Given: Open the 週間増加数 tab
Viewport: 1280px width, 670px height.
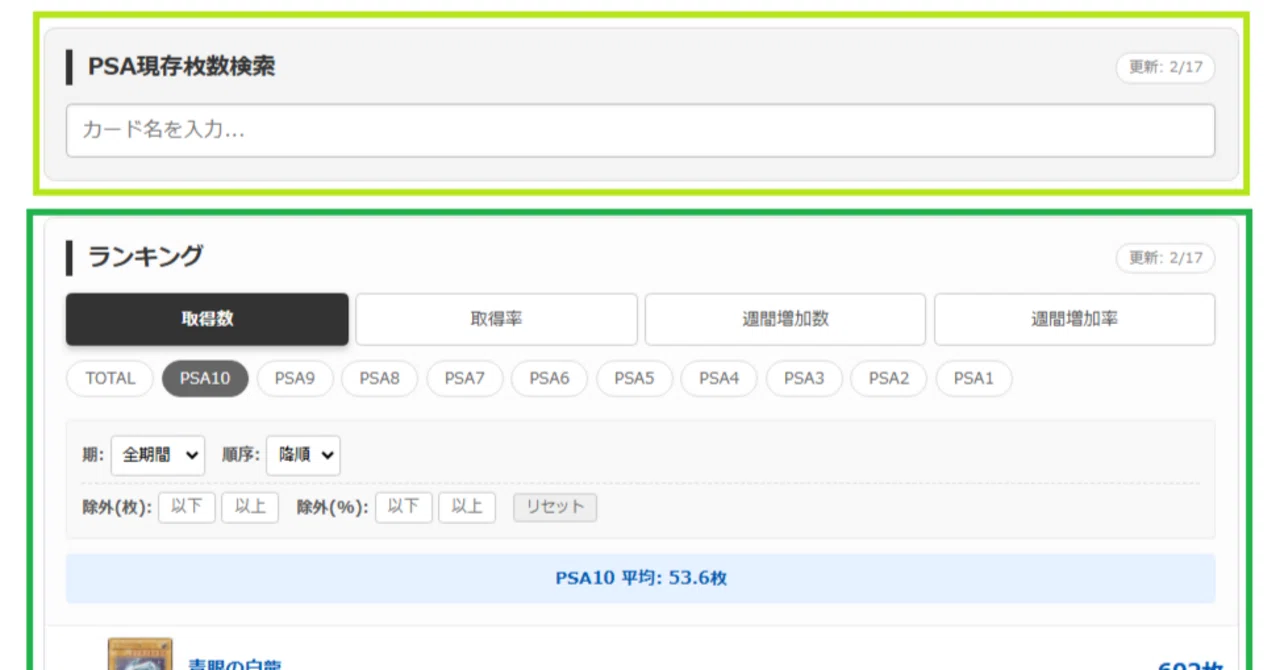Looking at the screenshot, I should click(x=785, y=319).
